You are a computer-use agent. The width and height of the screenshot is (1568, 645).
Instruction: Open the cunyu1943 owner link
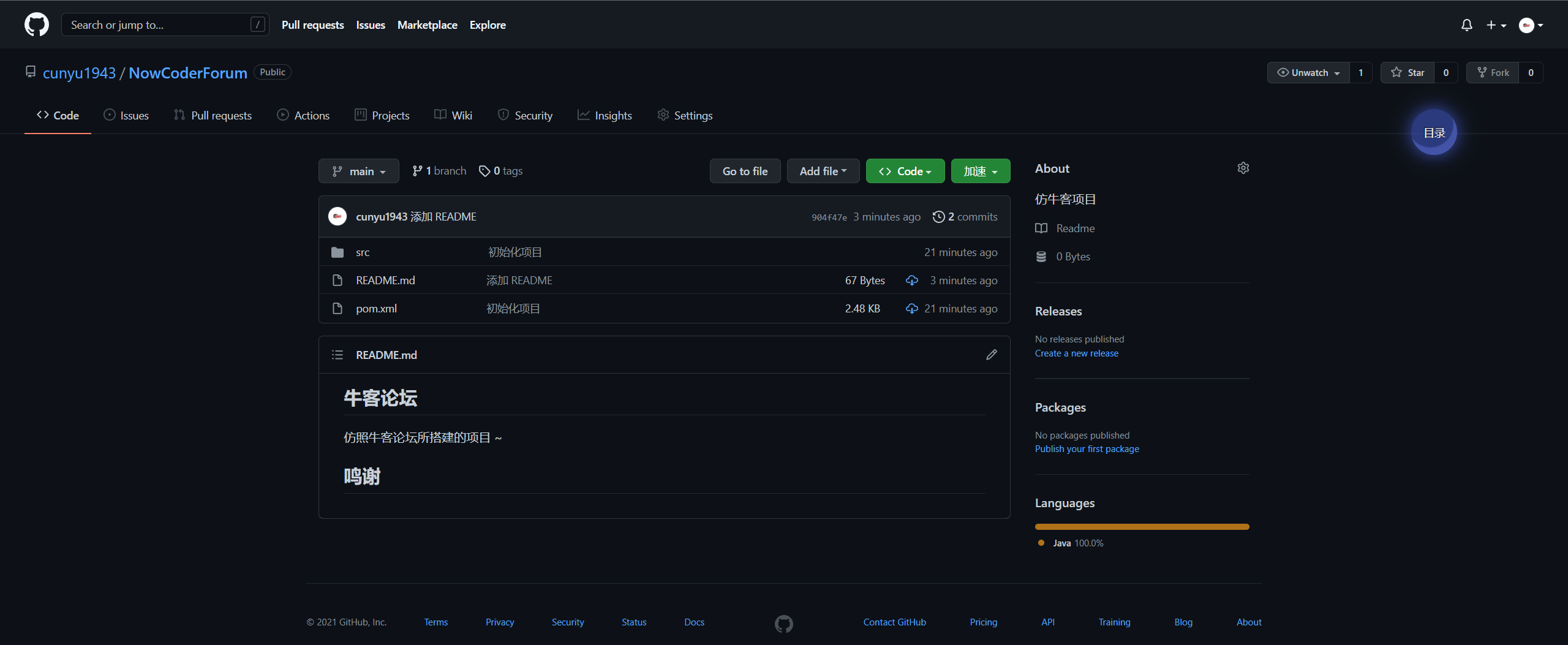click(79, 73)
